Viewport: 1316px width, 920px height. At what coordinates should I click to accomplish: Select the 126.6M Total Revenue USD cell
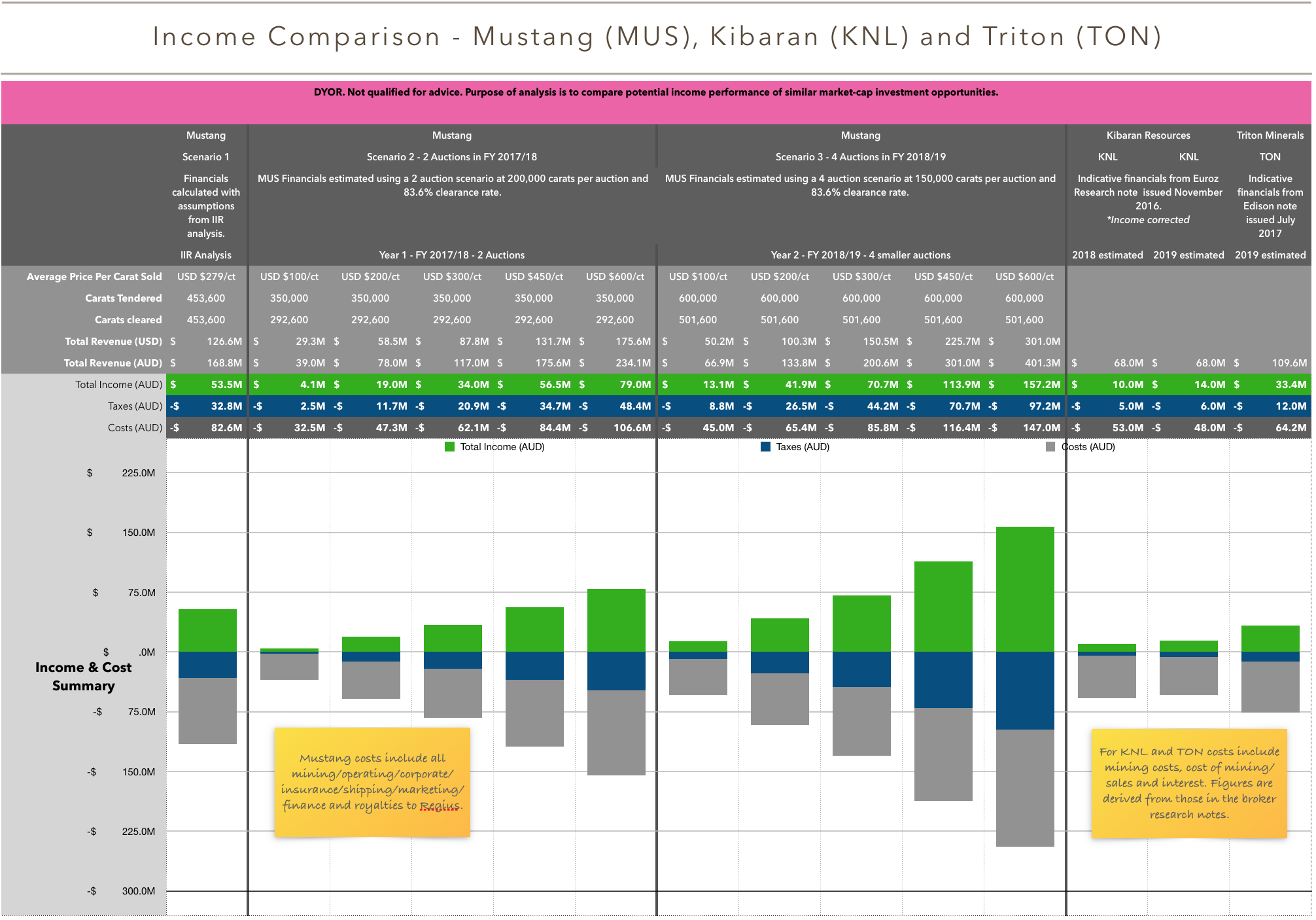207,342
